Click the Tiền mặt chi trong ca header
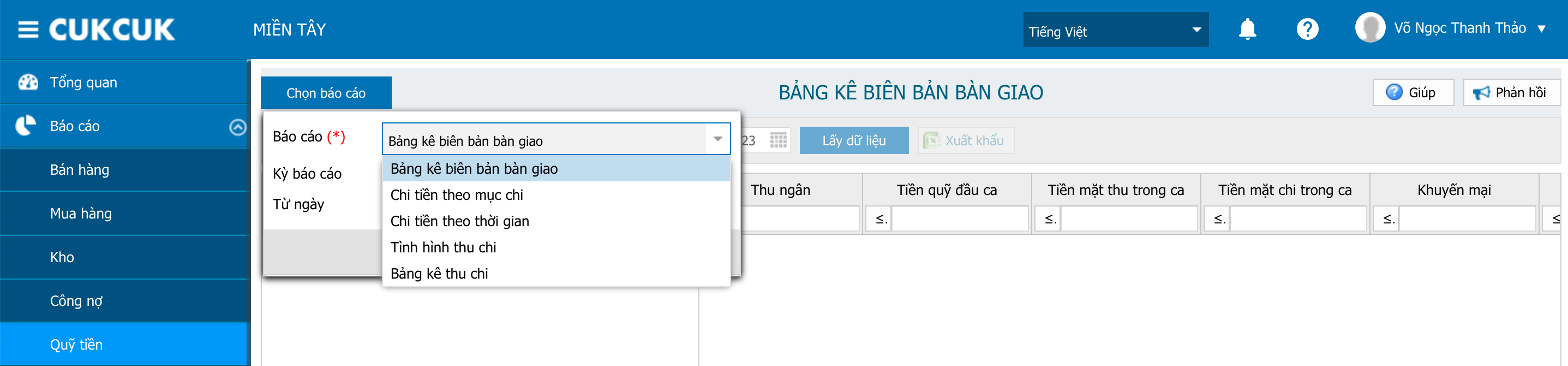This screenshot has height=366, width=1568. click(x=1285, y=190)
